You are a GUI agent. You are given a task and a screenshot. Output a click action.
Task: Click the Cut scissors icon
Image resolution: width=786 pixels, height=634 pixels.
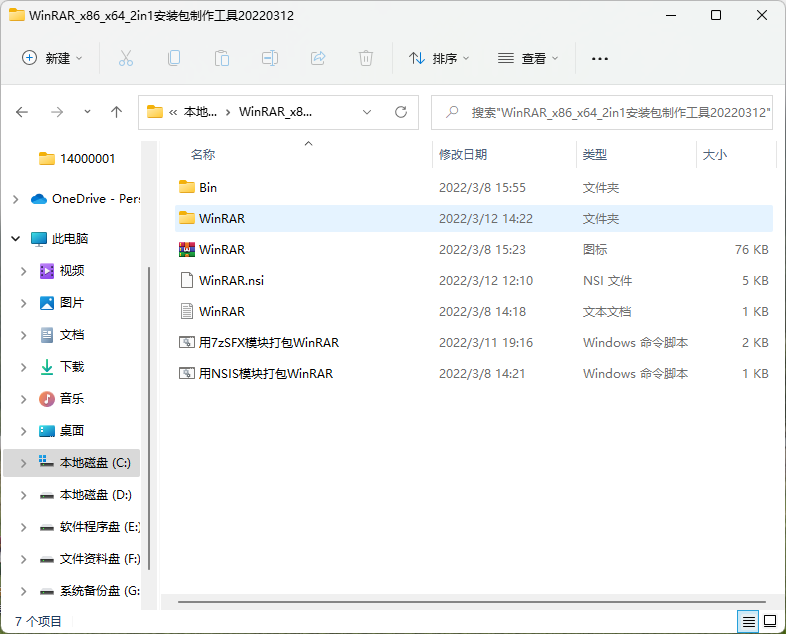[126, 58]
